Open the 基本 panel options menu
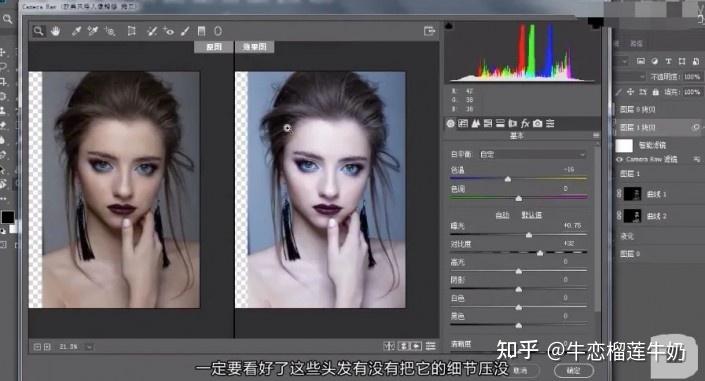 pos(596,135)
